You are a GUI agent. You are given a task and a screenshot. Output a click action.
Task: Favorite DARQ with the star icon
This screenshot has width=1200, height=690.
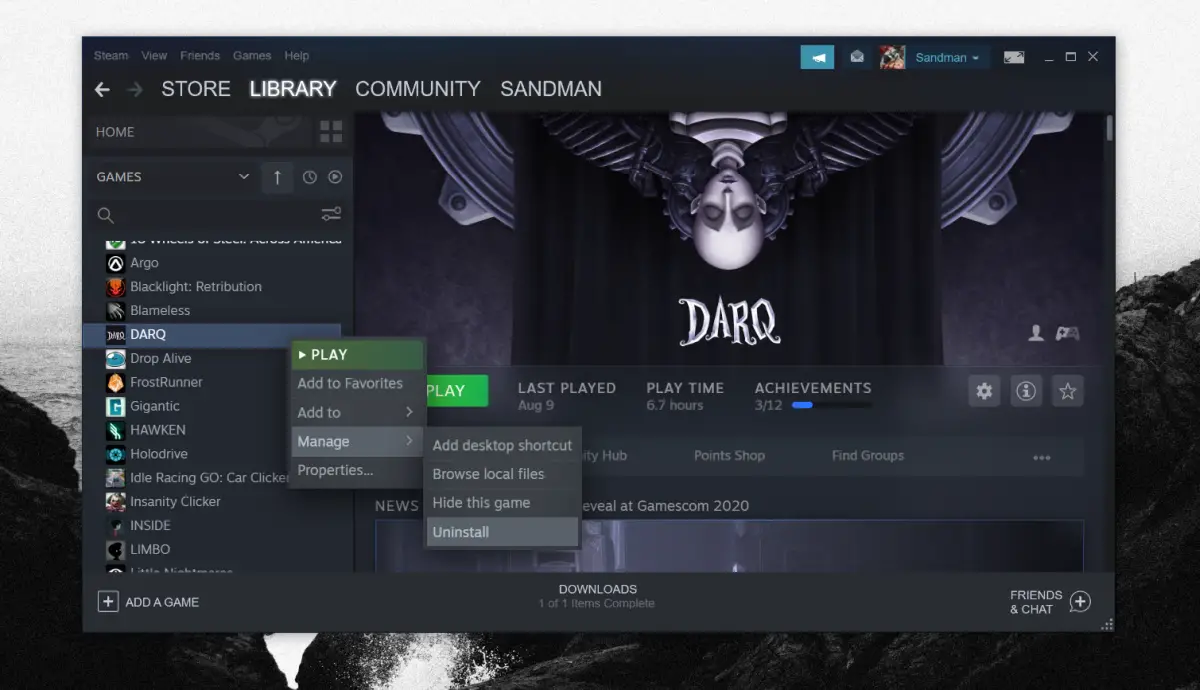(1067, 391)
